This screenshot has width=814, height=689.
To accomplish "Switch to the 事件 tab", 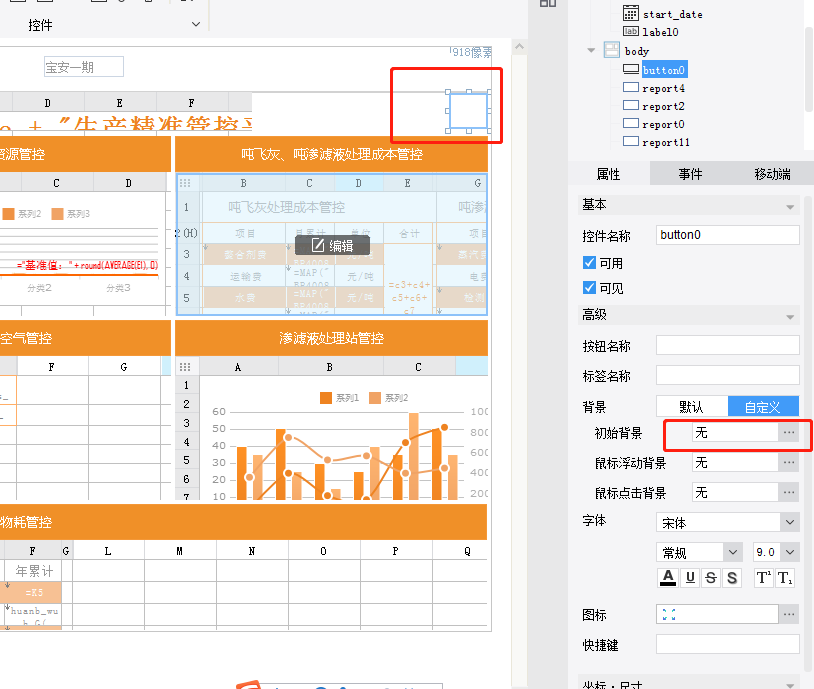I will coord(690,174).
